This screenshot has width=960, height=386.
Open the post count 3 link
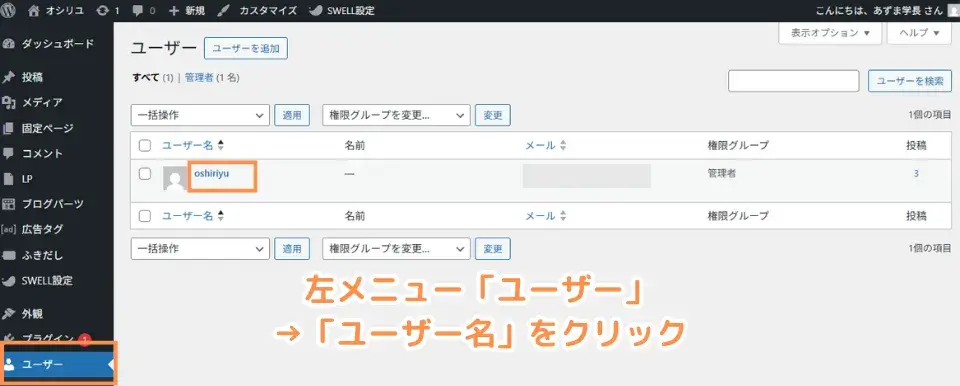[x=916, y=173]
